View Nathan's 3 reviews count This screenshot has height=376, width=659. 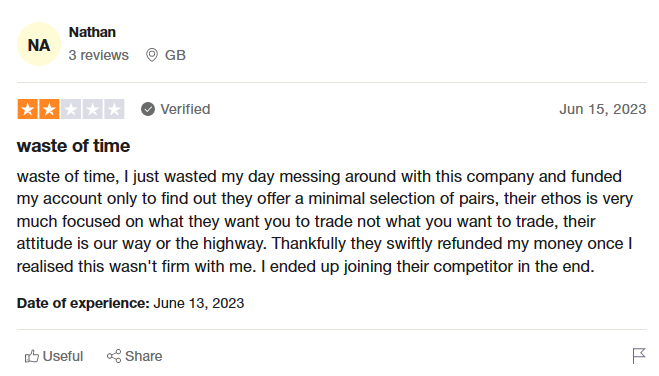(x=98, y=55)
